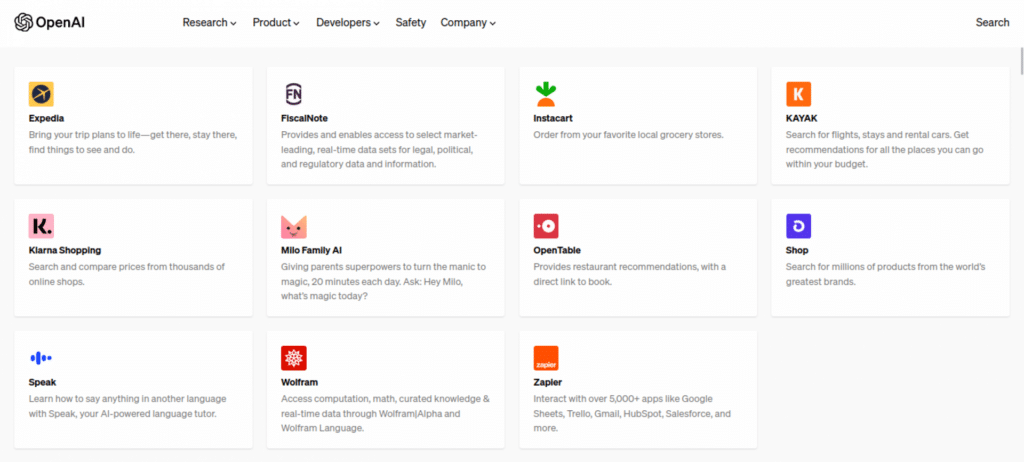Screen dimensions: 1024x462
Task: Click Zapier's 'Interact with over 5,000+ apps' description
Action: coord(632,414)
